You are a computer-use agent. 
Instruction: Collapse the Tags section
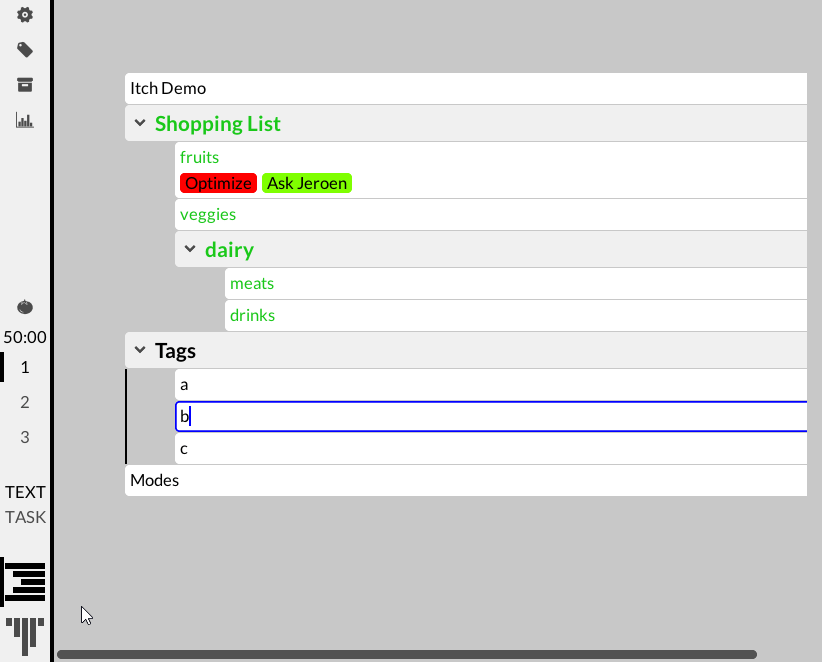(139, 350)
